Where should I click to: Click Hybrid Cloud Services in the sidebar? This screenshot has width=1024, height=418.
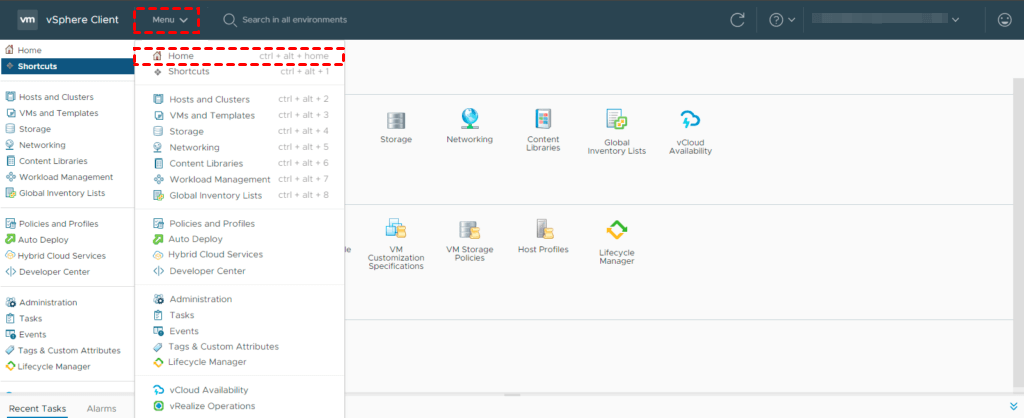[x=67, y=256]
